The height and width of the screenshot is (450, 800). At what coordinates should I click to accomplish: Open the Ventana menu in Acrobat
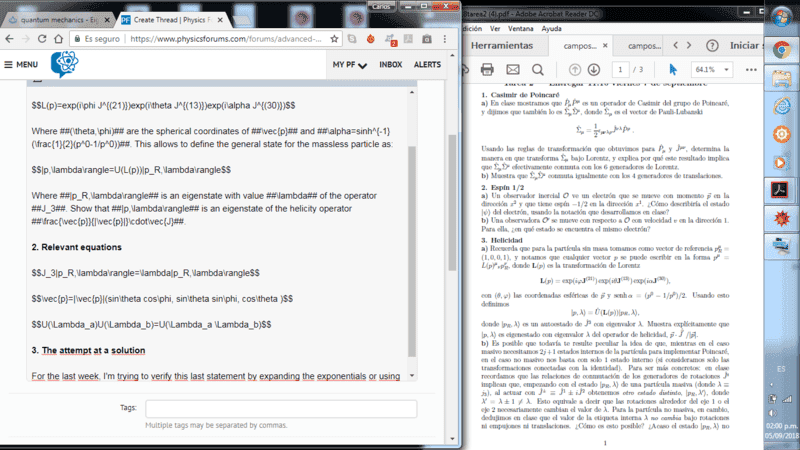point(520,29)
